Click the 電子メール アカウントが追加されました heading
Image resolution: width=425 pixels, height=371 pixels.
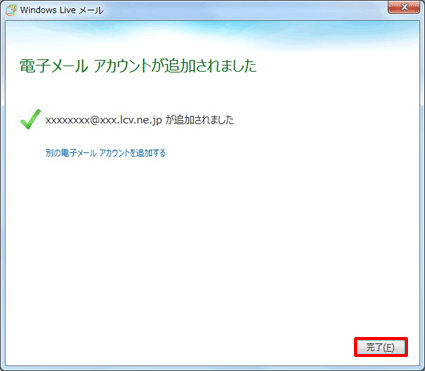pos(138,66)
